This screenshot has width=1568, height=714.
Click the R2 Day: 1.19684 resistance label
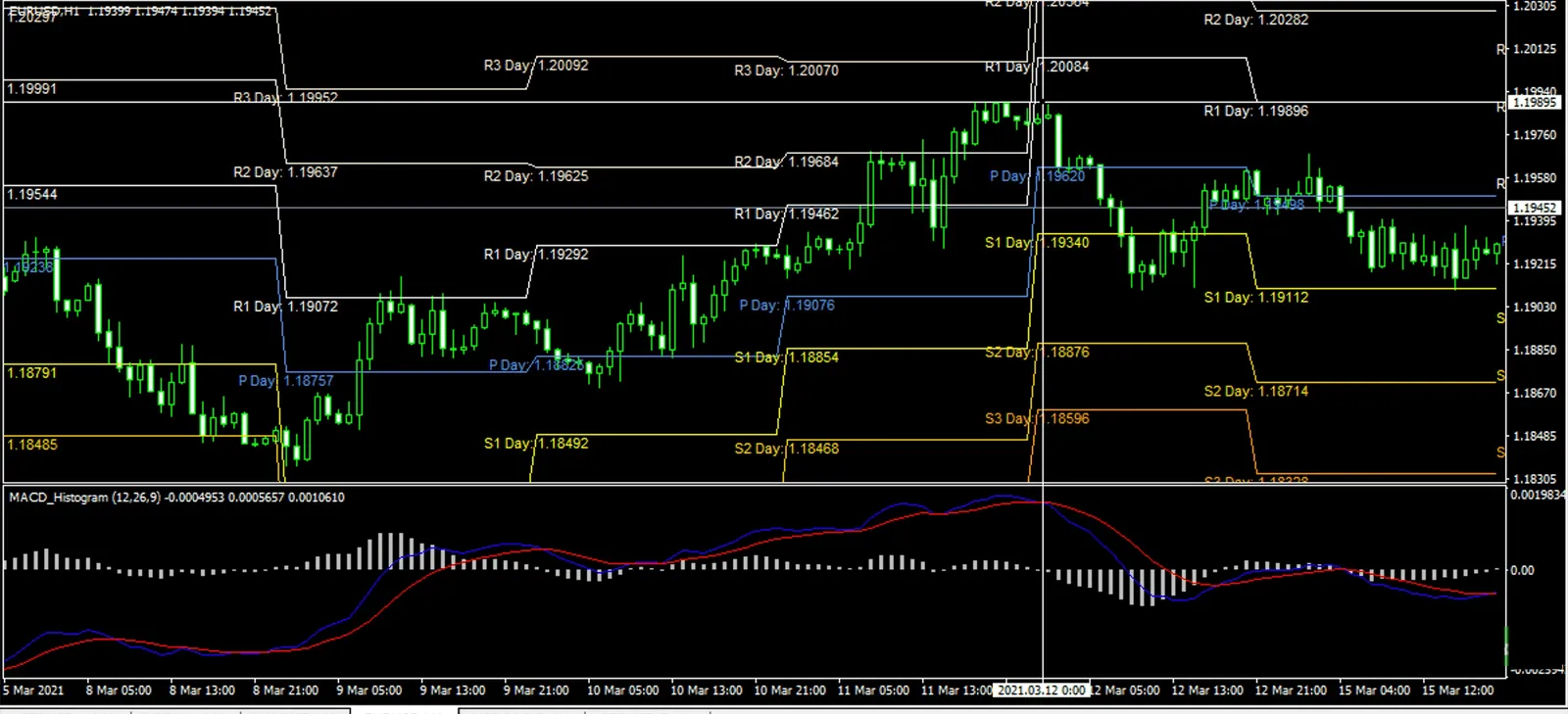(x=786, y=162)
